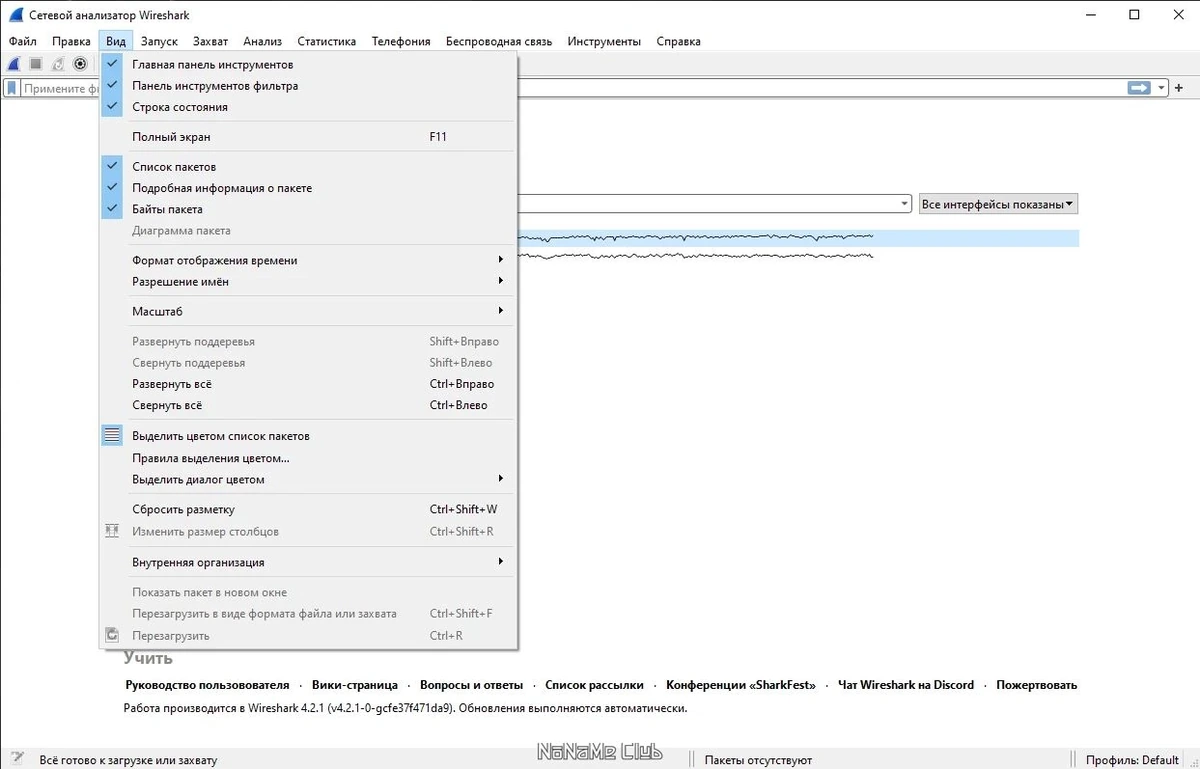Click the Пожертвовать link
The height and width of the screenshot is (769, 1200).
tap(1036, 685)
